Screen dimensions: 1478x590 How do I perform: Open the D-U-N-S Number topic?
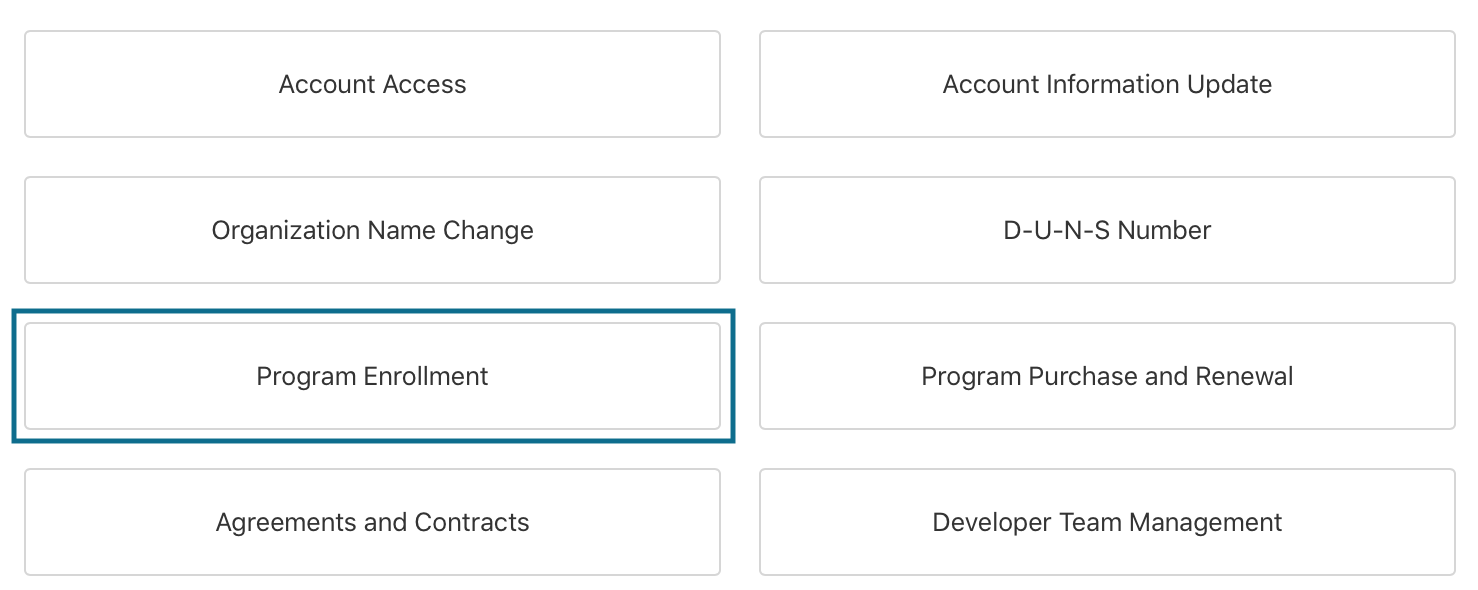1107,230
